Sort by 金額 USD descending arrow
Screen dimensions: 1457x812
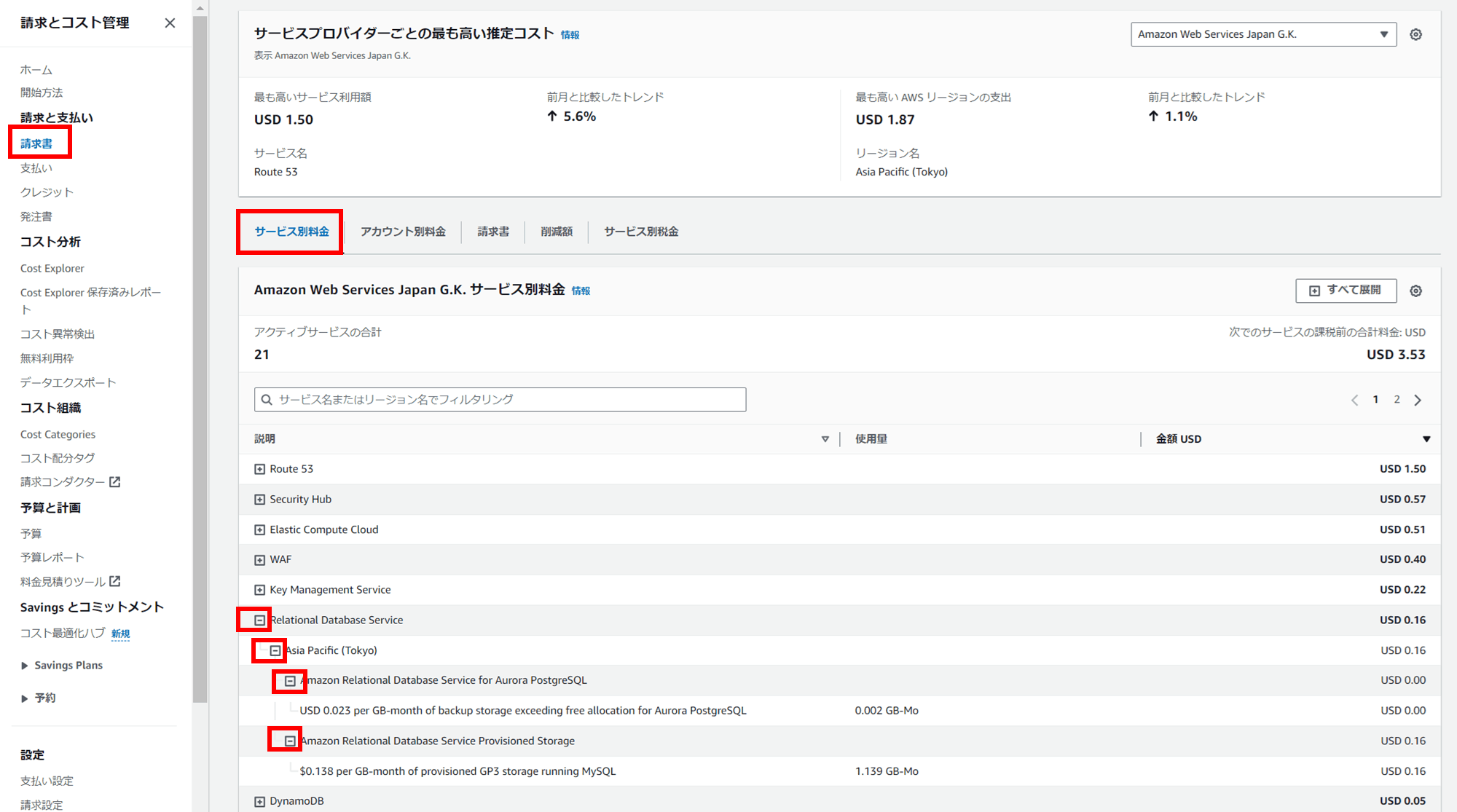1426,439
